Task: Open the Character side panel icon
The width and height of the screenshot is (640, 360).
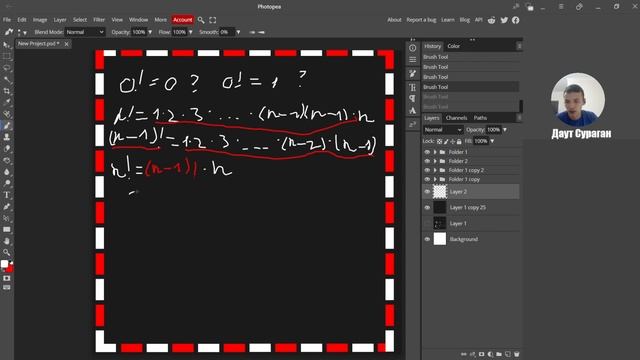Action: [413, 87]
